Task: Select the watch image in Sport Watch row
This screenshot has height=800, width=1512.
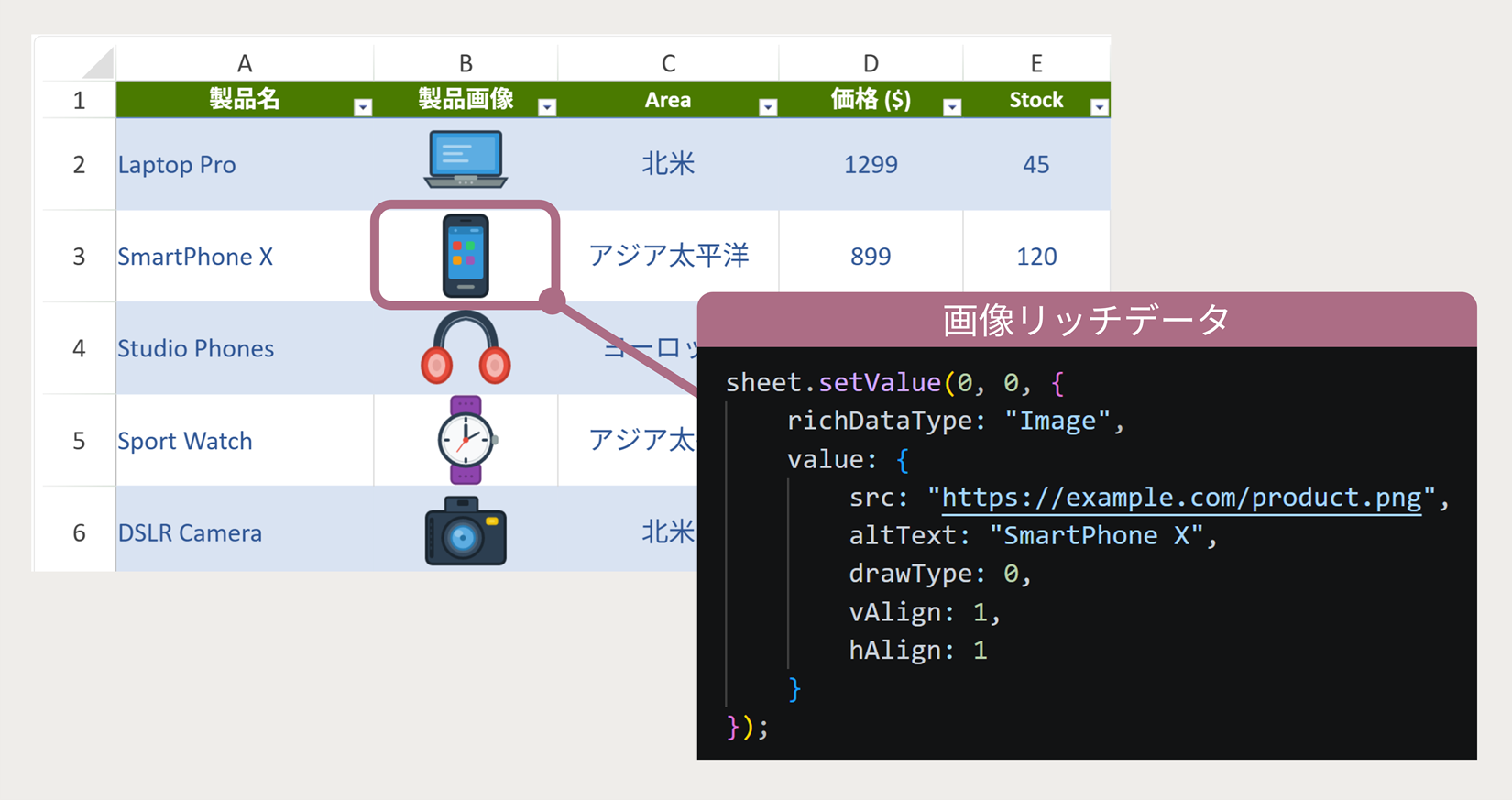Action: point(466,440)
